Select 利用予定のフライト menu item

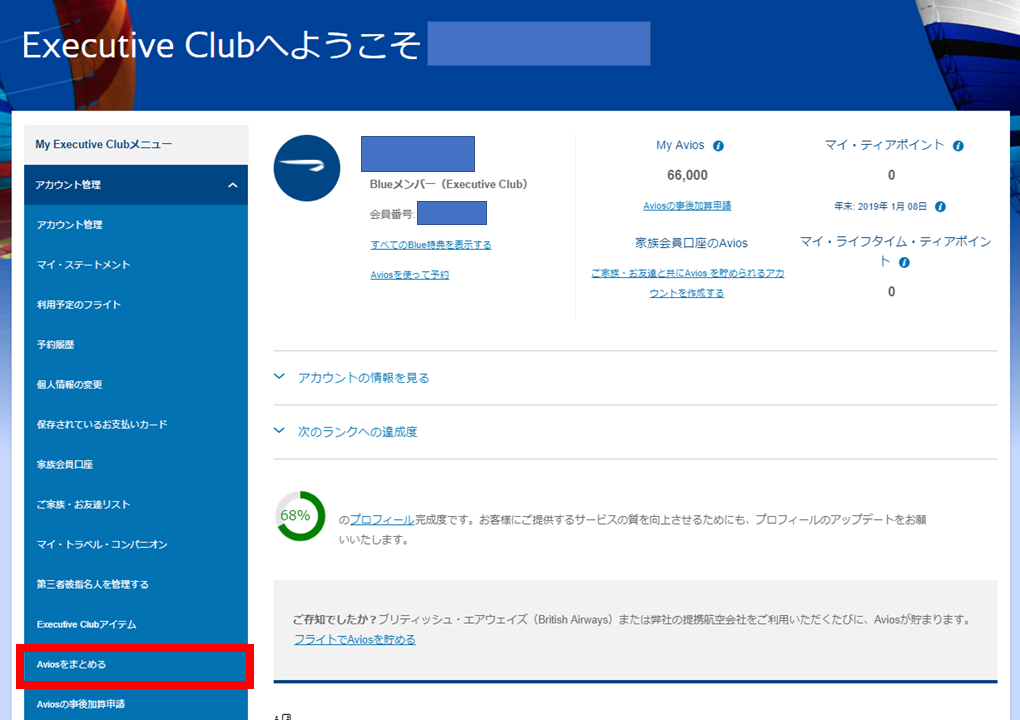(x=136, y=304)
